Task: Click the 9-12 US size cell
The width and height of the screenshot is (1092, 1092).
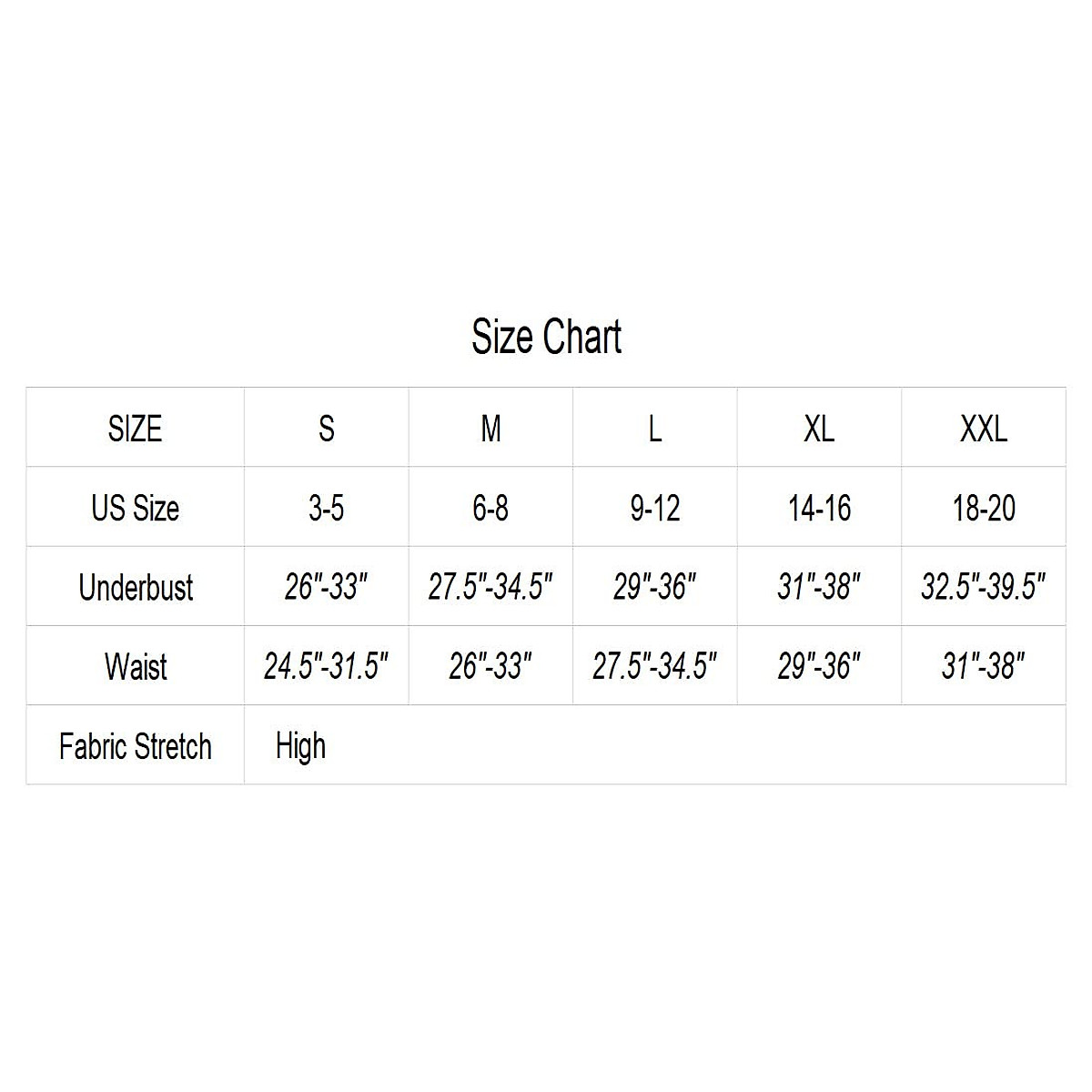Action: 654,508
